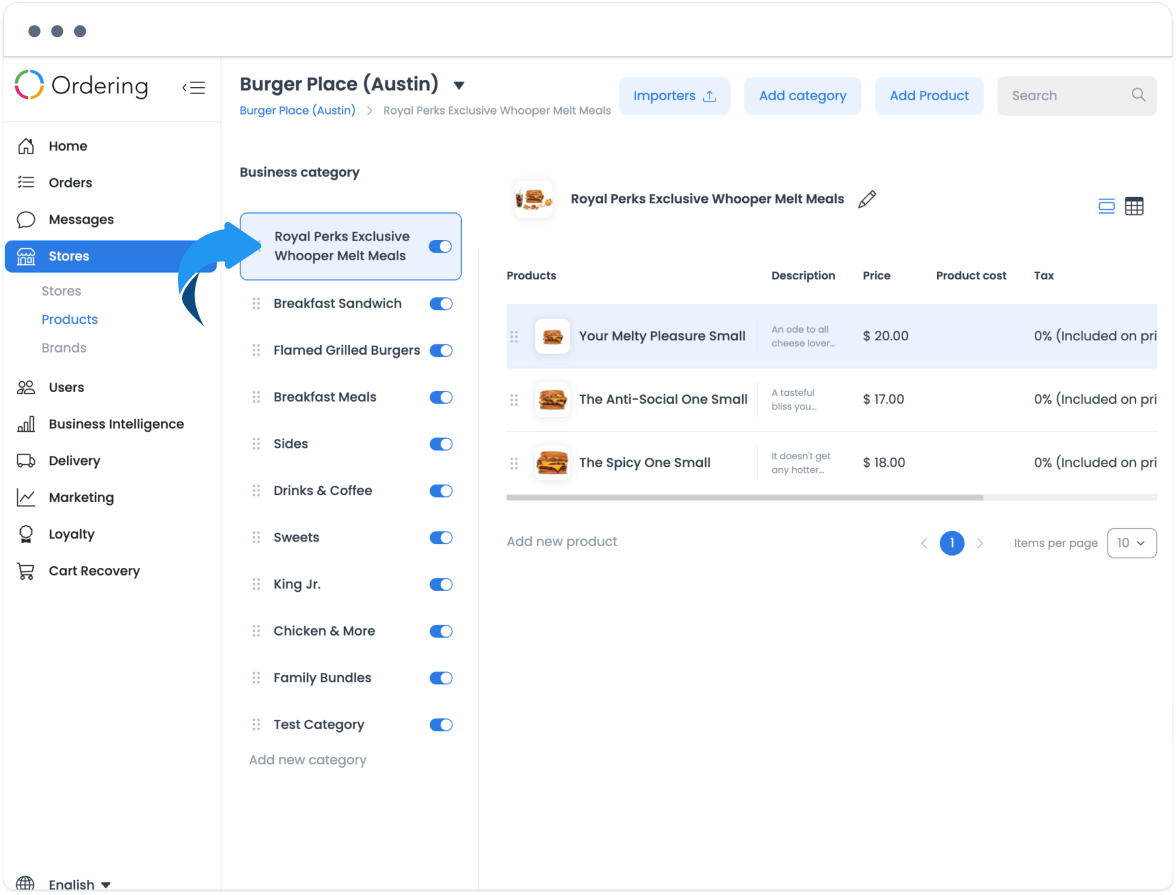
Task: Grab drag handle for Breakfast Sandwich category
Action: 256,304
